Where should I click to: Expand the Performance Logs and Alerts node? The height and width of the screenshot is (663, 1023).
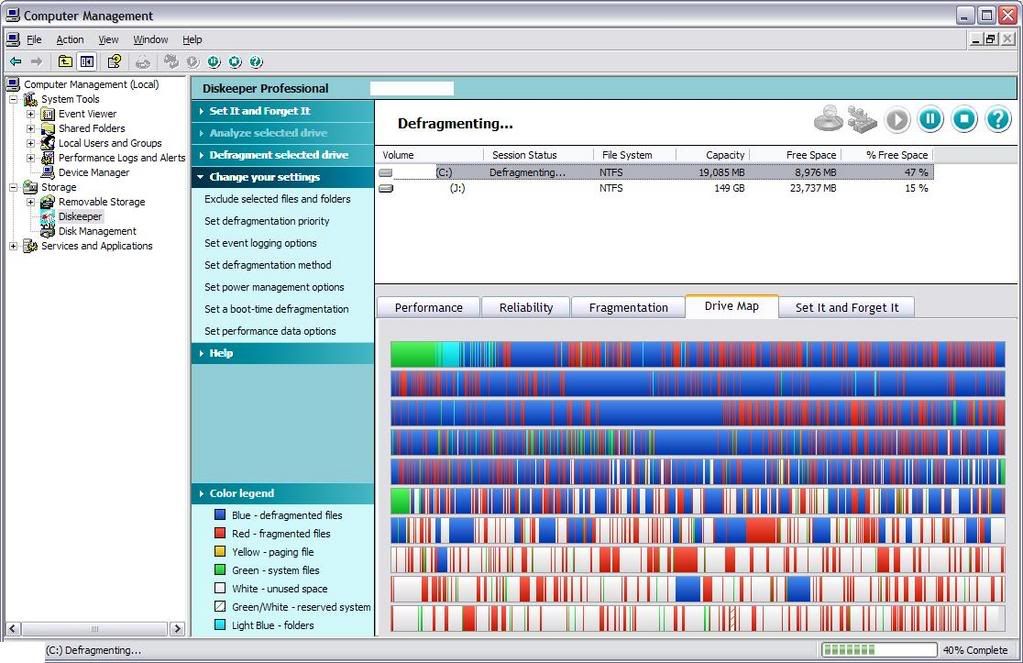click(x=30, y=158)
